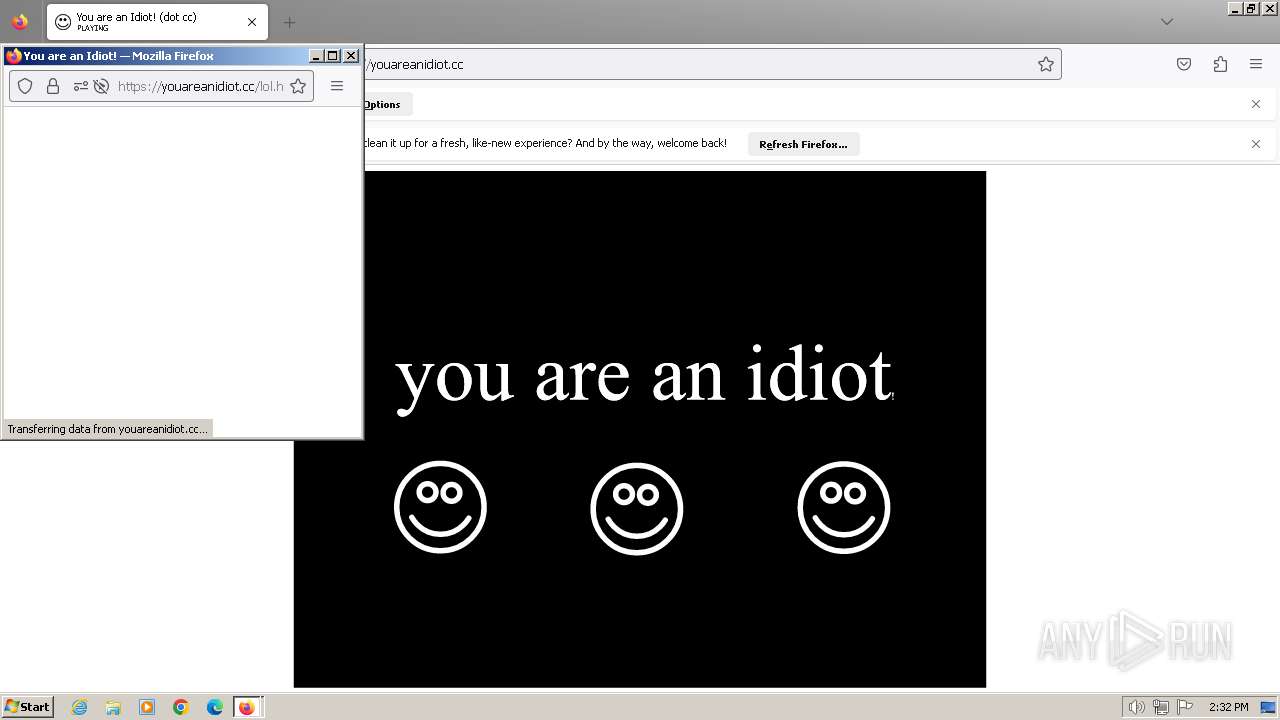Image resolution: width=1280 pixels, height=720 pixels.
Task: Open Windows Media Player from taskbar
Action: pos(147,707)
